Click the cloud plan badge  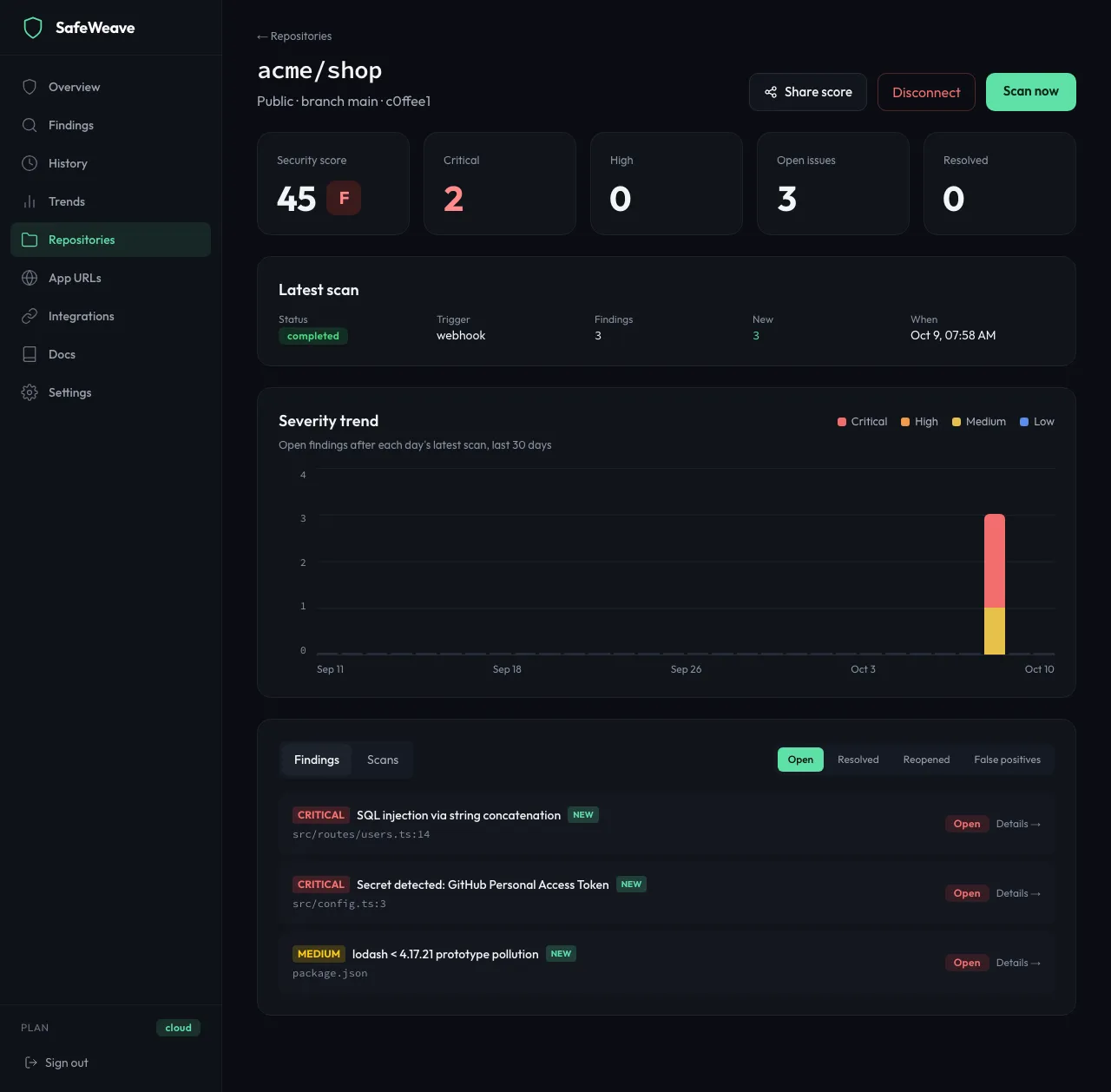click(x=178, y=1028)
